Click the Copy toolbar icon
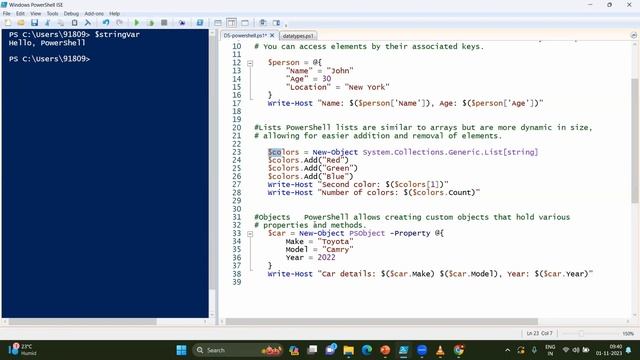 pyautogui.click(x=60, y=23)
